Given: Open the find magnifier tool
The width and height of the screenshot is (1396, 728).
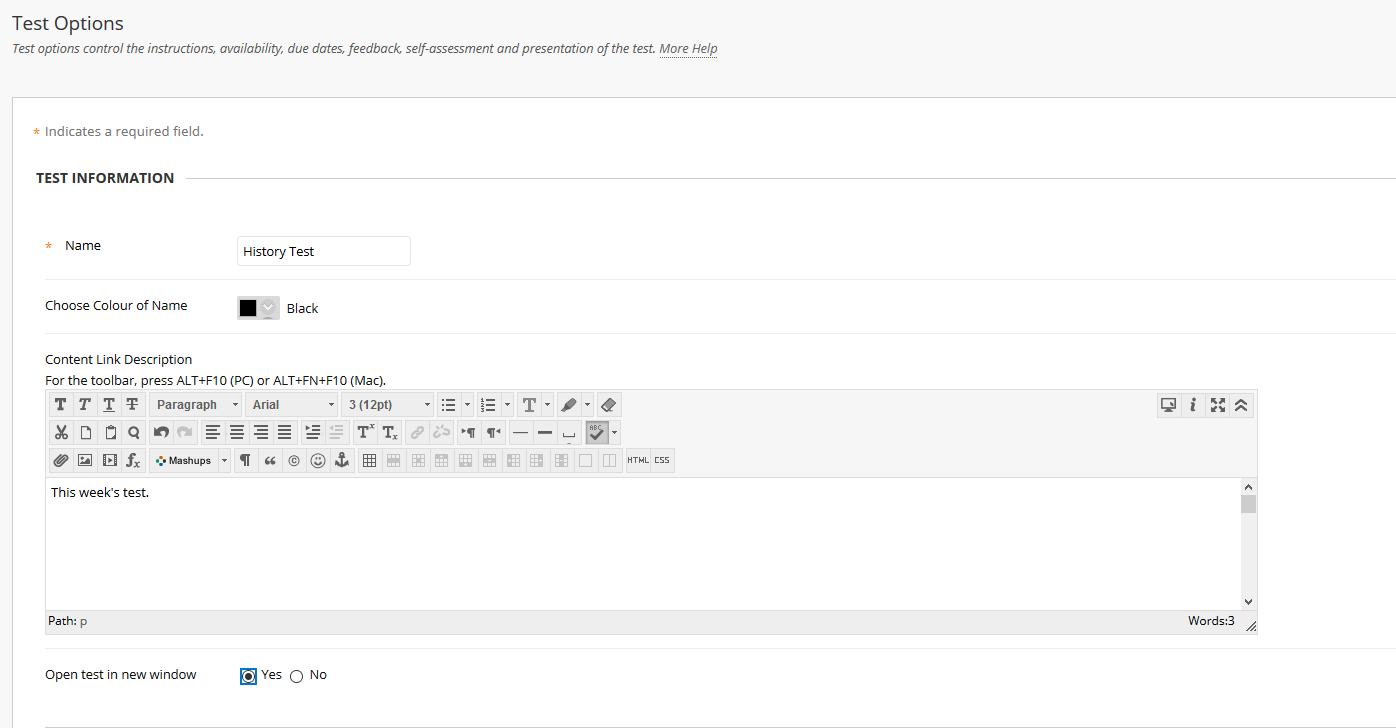Looking at the screenshot, I should pyautogui.click(x=133, y=433).
